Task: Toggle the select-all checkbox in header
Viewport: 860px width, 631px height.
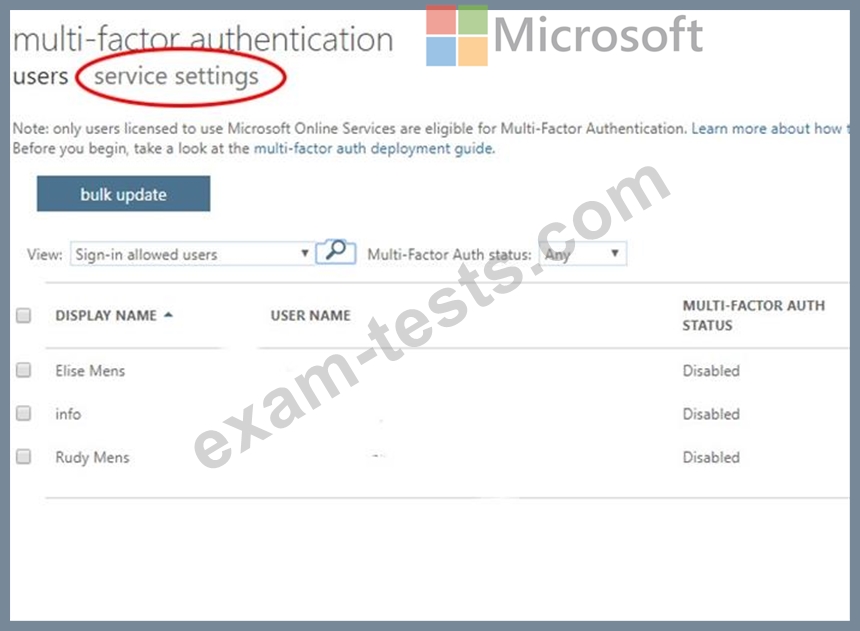Action: pos(24,316)
